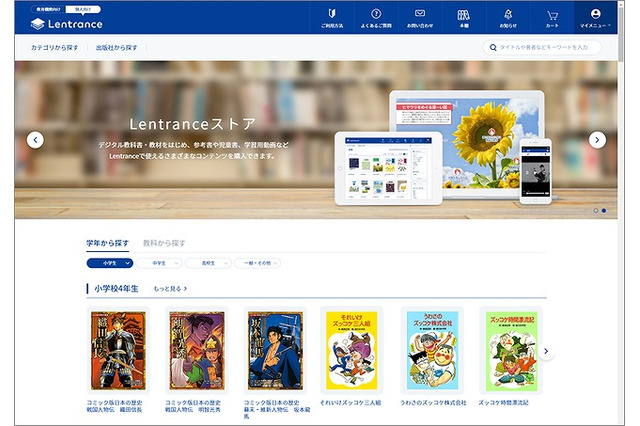Expand the 小学生 grade dropdown

point(110,263)
